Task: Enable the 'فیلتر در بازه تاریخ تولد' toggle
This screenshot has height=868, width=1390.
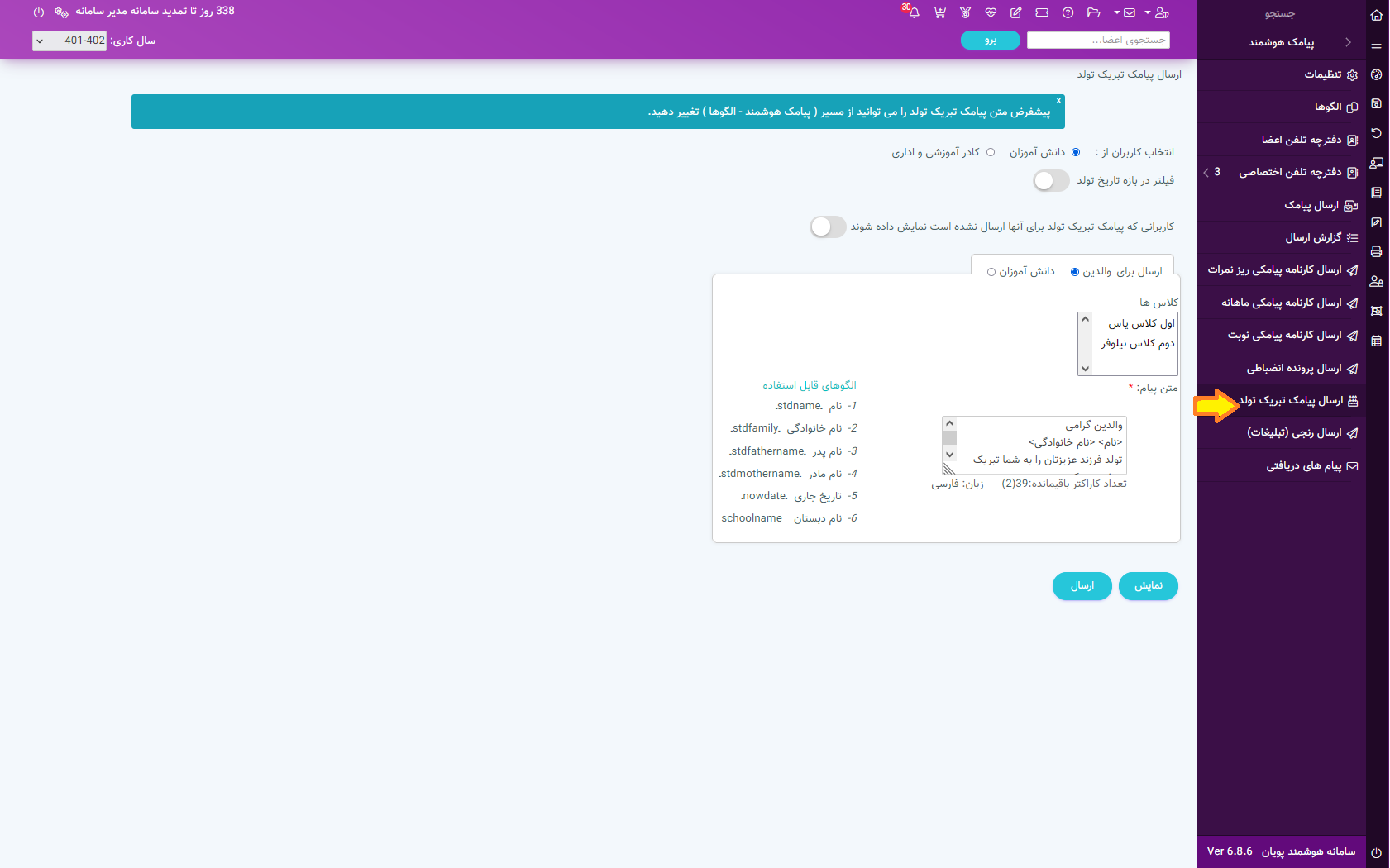Action: [1051, 180]
